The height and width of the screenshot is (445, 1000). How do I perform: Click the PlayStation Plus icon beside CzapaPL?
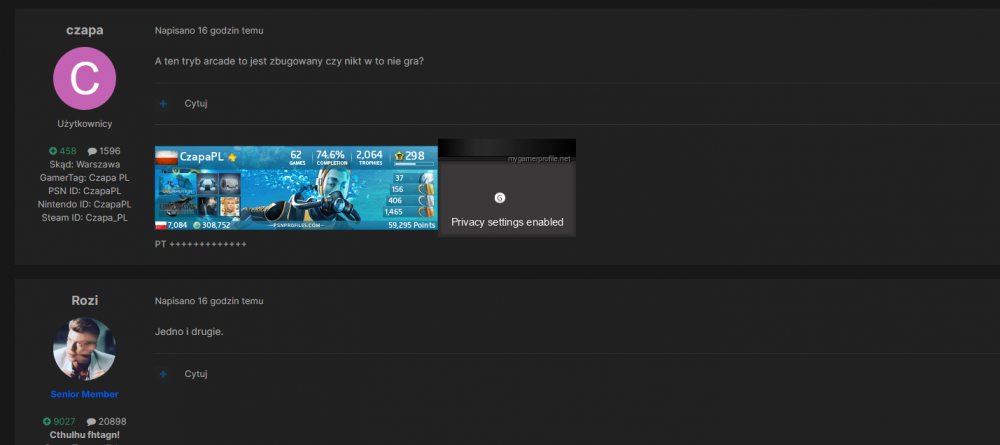232,157
